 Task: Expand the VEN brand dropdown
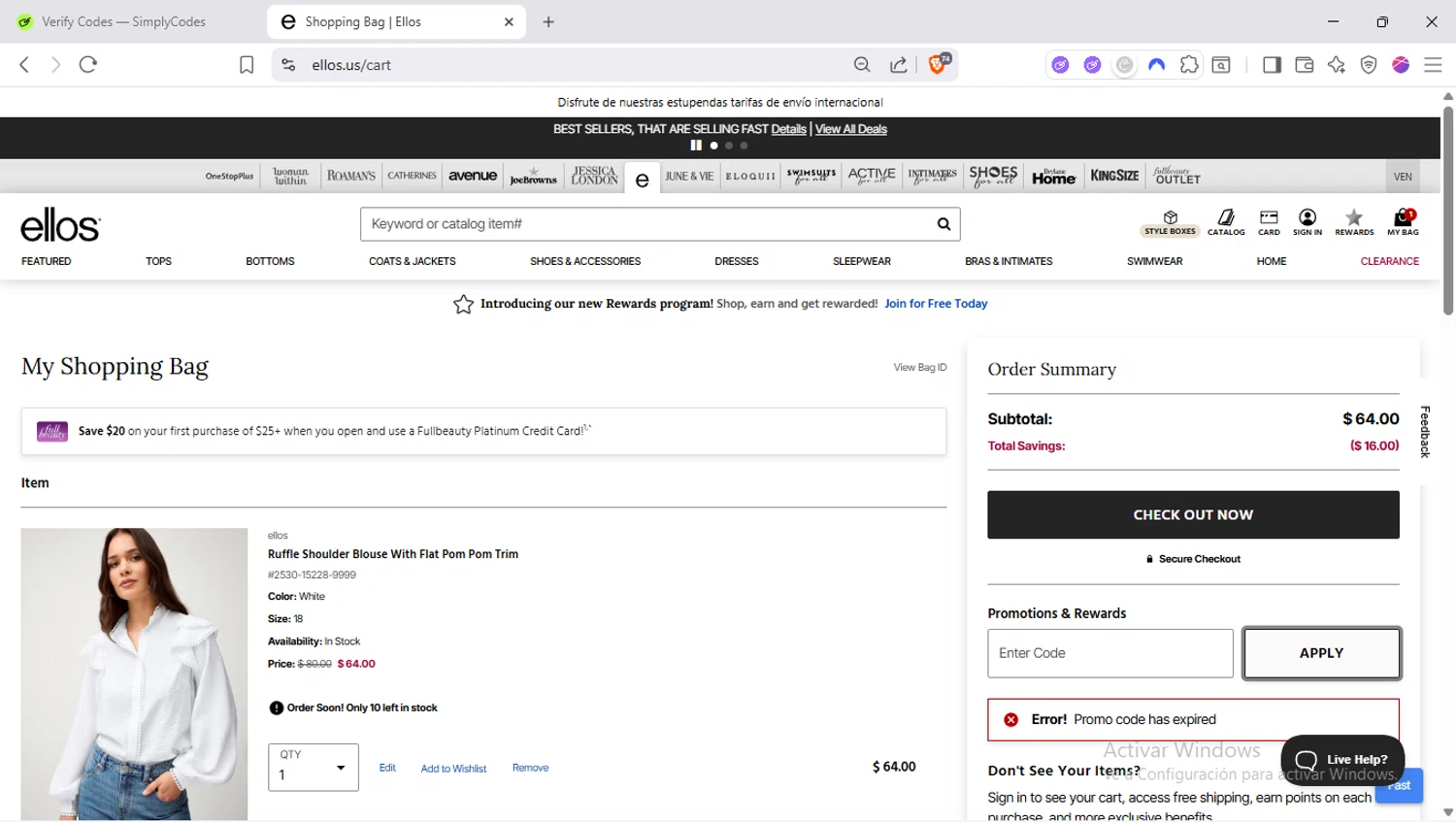coord(1403,177)
